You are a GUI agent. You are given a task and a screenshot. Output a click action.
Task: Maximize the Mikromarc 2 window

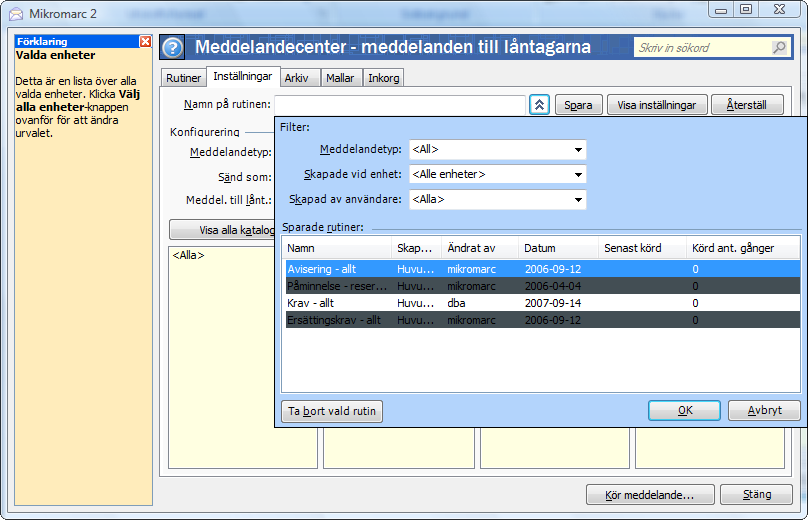coord(746,9)
